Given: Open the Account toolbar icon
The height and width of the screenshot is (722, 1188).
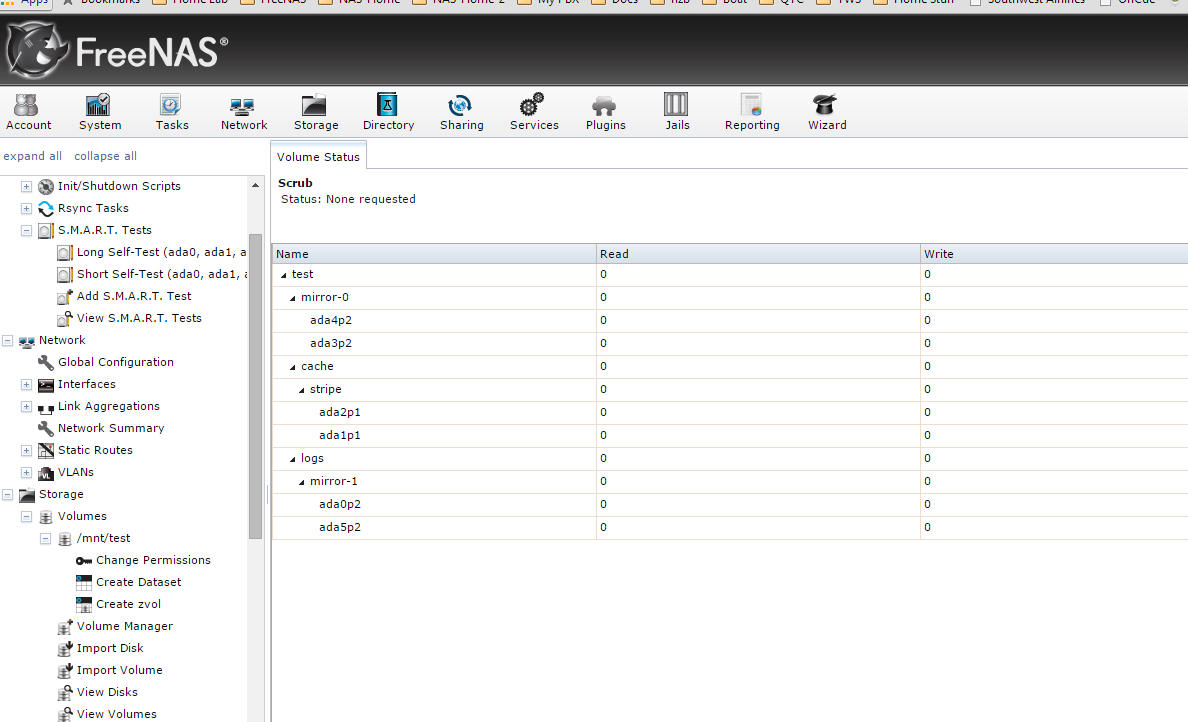Looking at the screenshot, I should 28,111.
